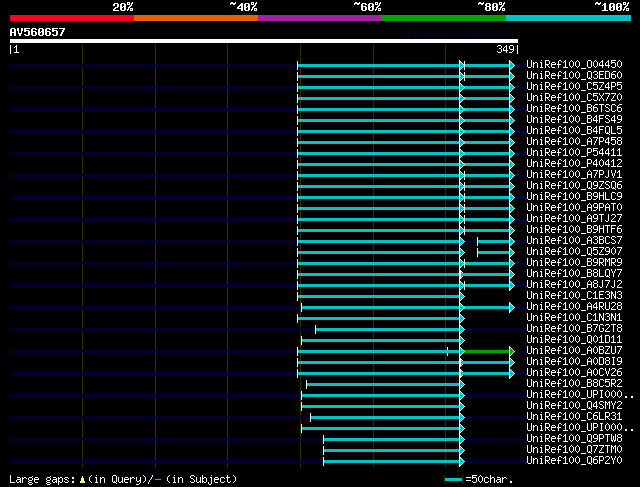Click the red 20% identity color swatch
The height and width of the screenshot is (487, 640).
click(72, 18)
